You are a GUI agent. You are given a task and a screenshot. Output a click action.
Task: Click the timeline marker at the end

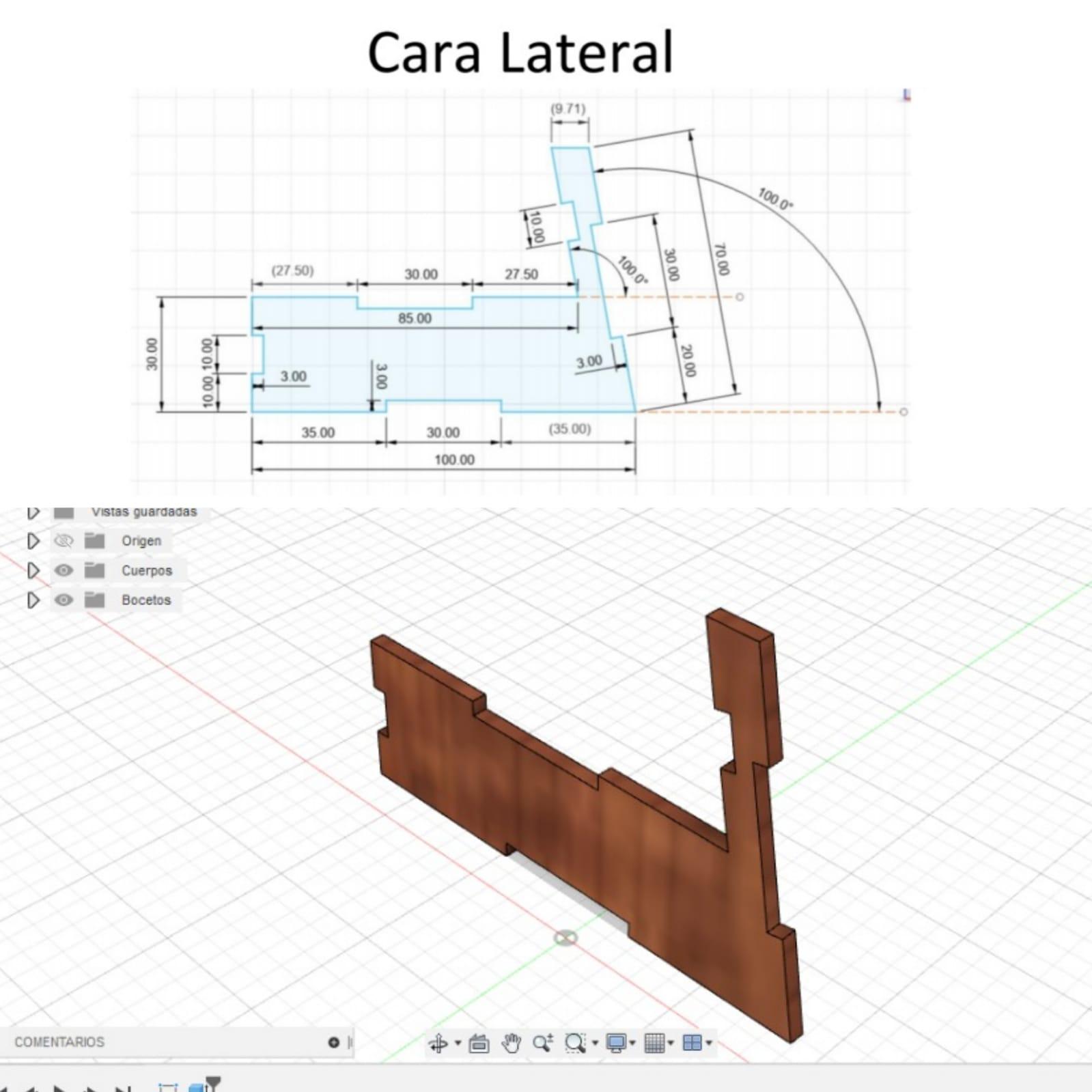click(x=214, y=1083)
